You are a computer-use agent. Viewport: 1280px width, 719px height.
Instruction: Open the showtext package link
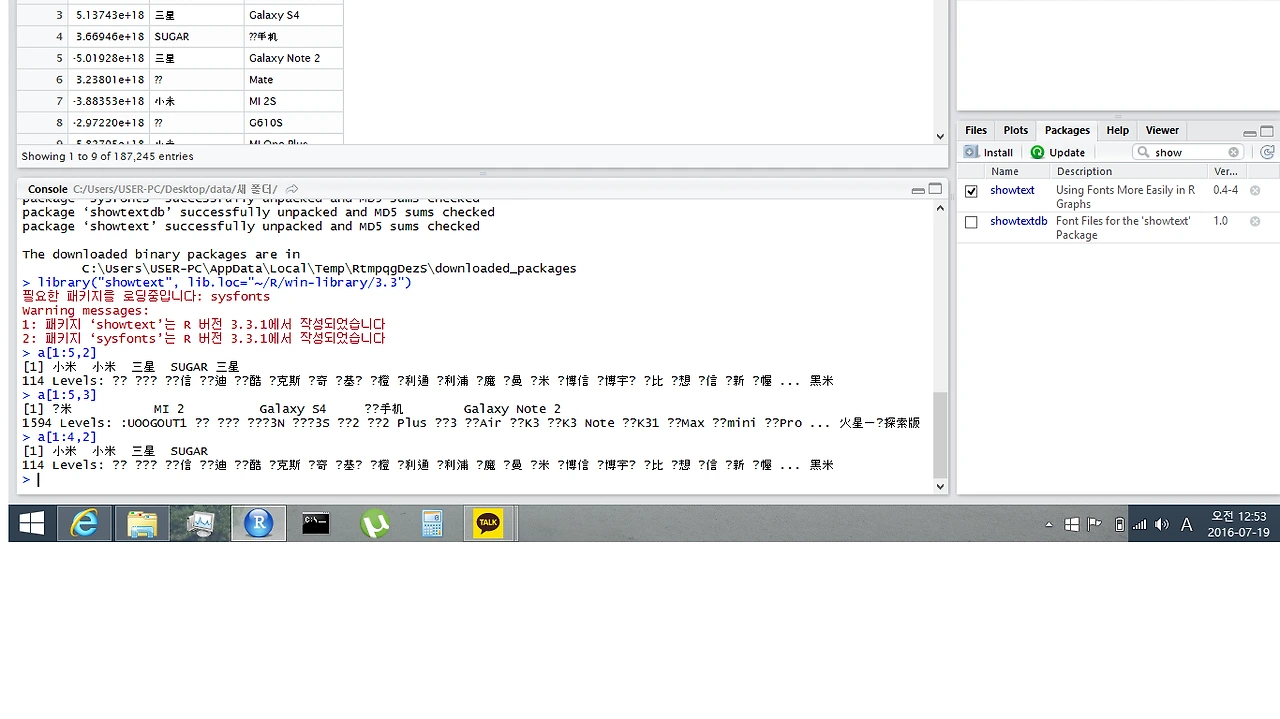coord(1012,190)
